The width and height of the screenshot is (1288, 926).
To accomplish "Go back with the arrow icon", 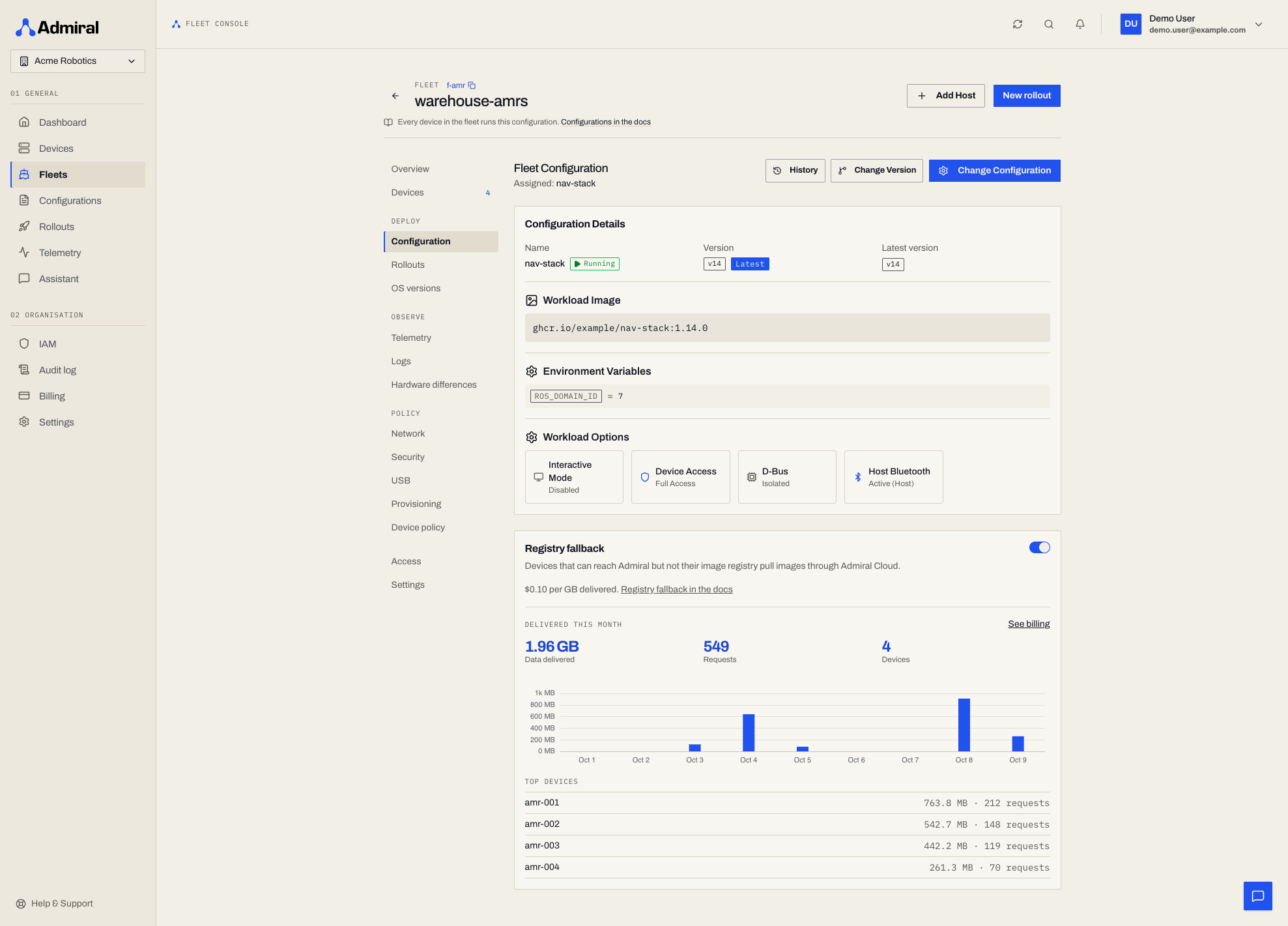I will [x=395, y=96].
